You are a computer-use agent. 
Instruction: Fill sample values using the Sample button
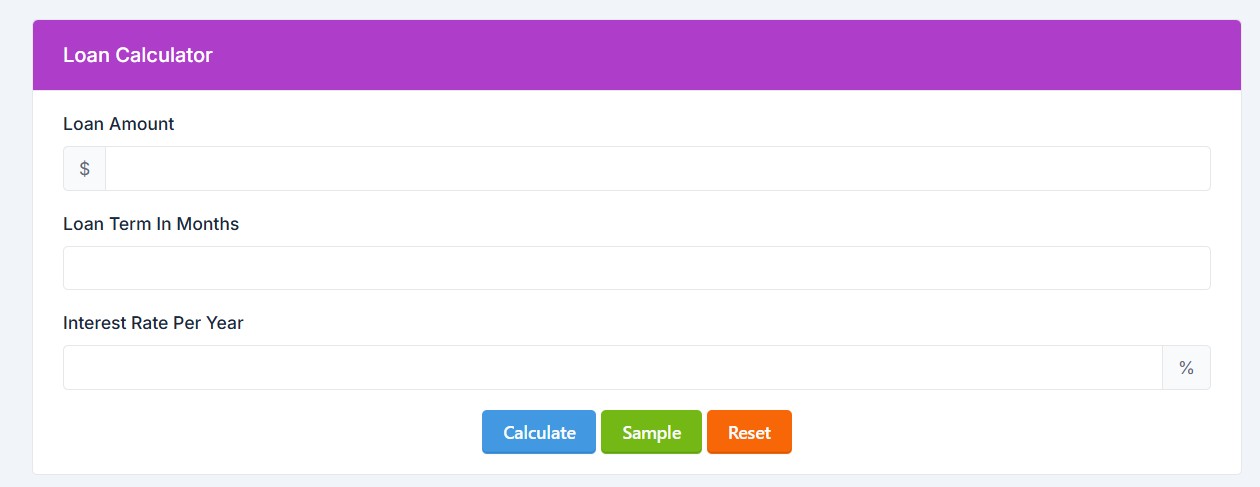[x=651, y=432]
